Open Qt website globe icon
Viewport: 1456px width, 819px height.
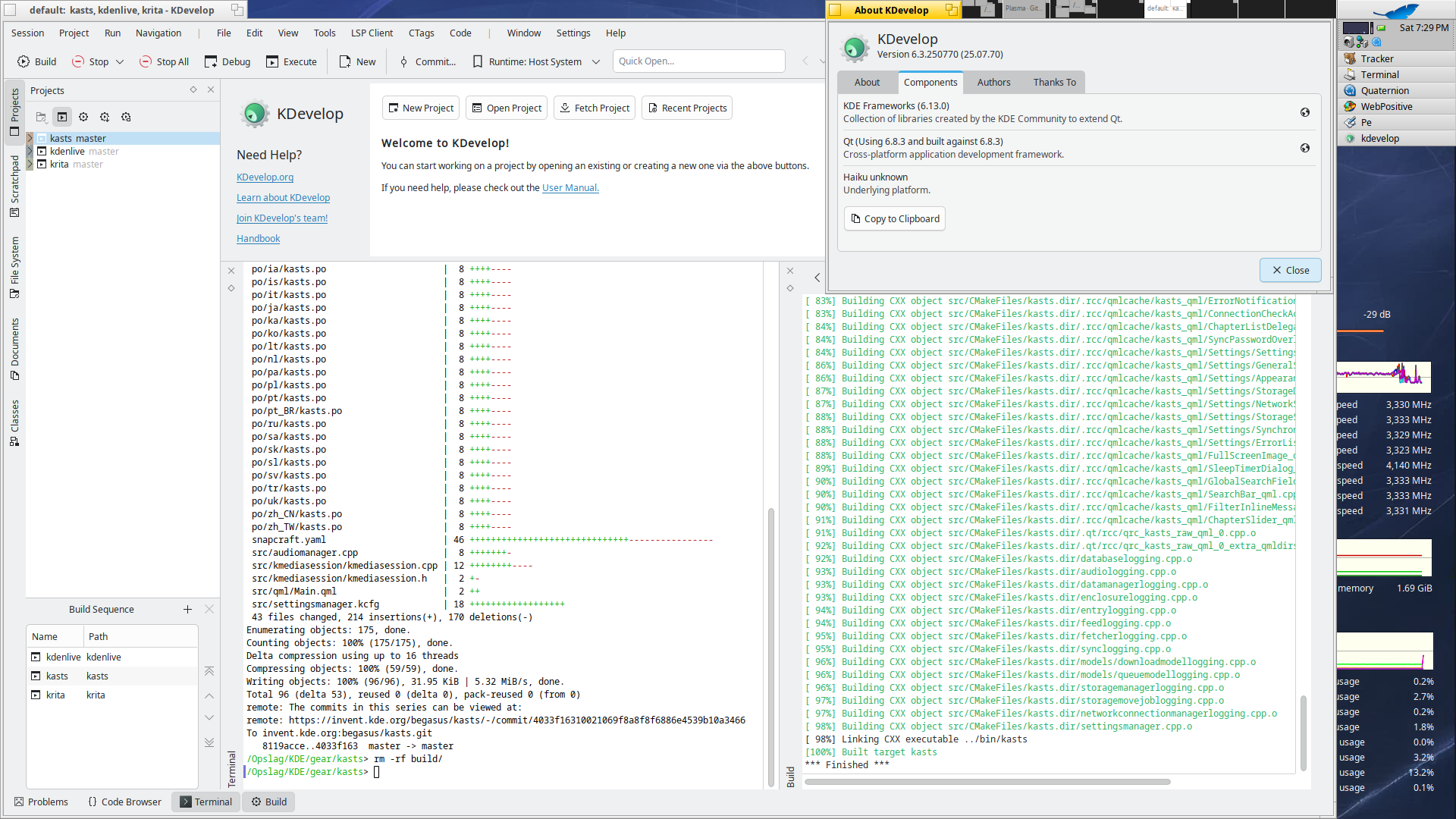point(1305,148)
